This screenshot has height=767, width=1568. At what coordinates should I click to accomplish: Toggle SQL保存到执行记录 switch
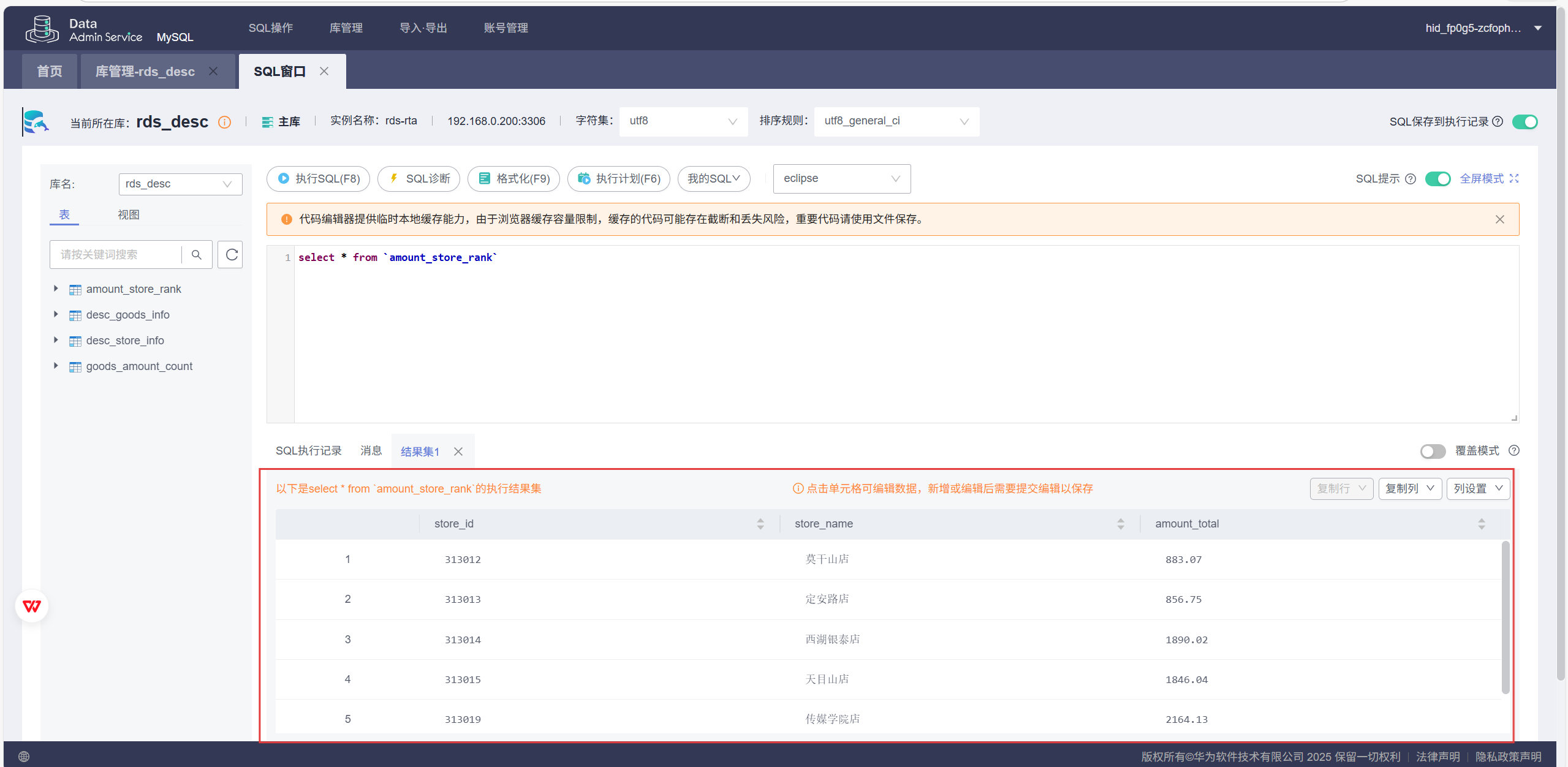click(1524, 122)
